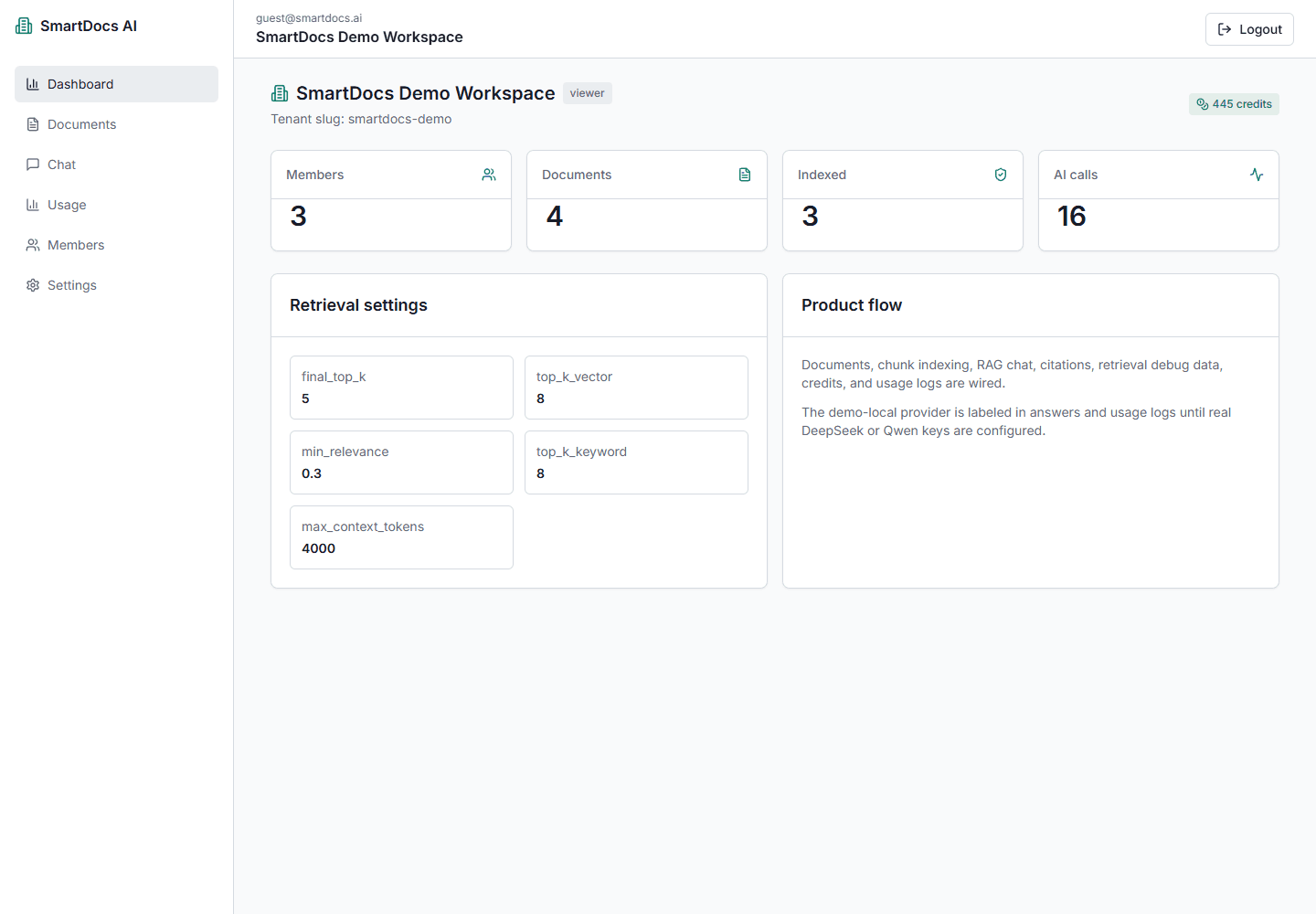Click the max_context_tokens value 4000
The width and height of the screenshot is (1316, 914).
318,548
